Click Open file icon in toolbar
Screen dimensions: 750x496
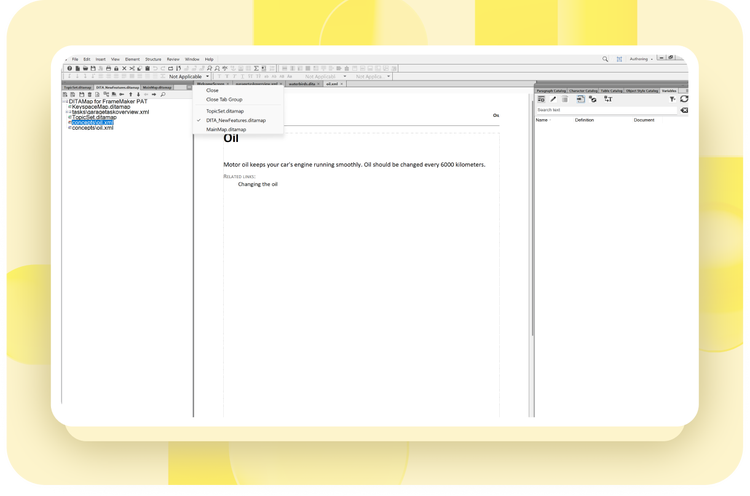[85, 68]
